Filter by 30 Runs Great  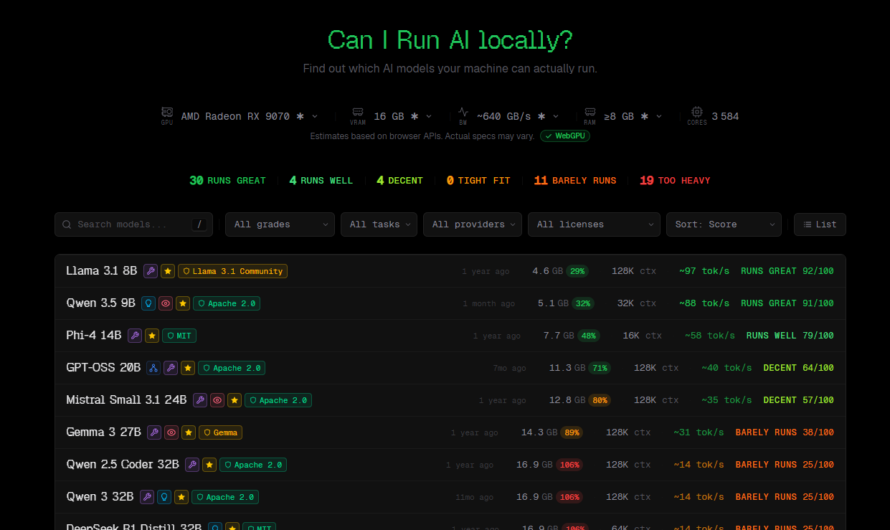(x=227, y=180)
